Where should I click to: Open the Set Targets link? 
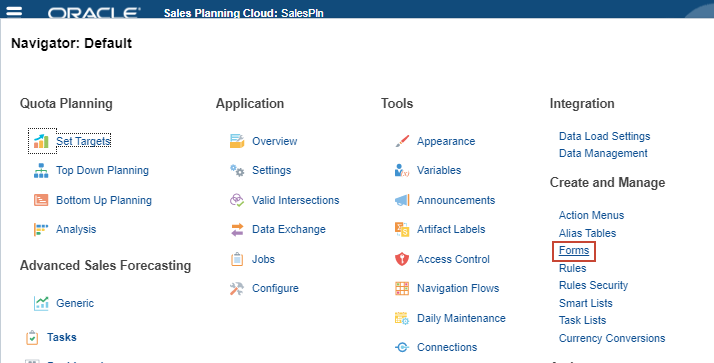click(83, 141)
